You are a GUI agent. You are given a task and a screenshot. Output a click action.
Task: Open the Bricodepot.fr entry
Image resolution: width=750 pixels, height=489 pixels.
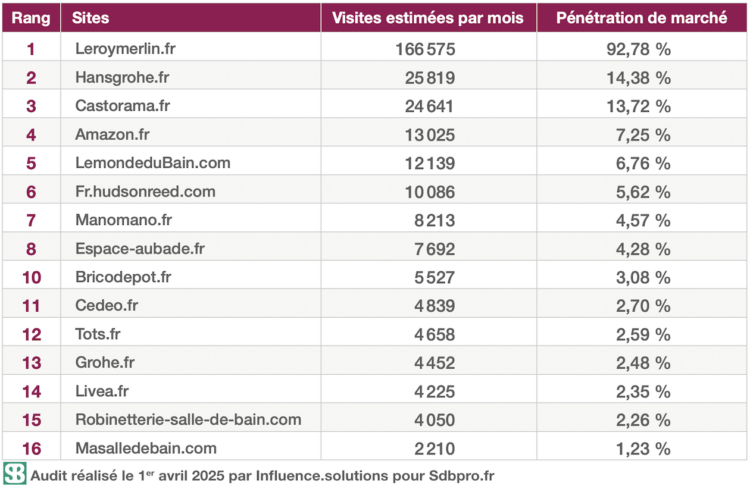(x=123, y=277)
